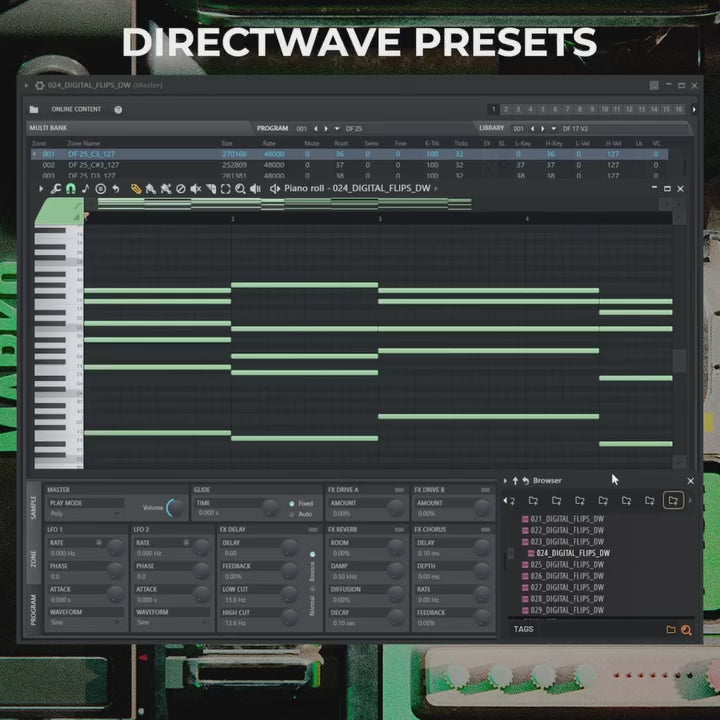
Task: Toggle the FX Reverb enable switch
Action: point(399,529)
